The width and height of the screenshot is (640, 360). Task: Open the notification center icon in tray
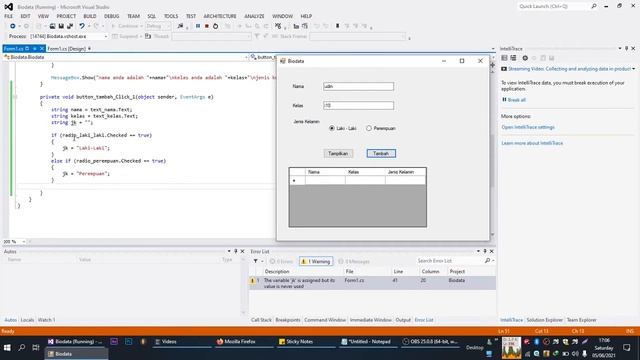(627, 348)
